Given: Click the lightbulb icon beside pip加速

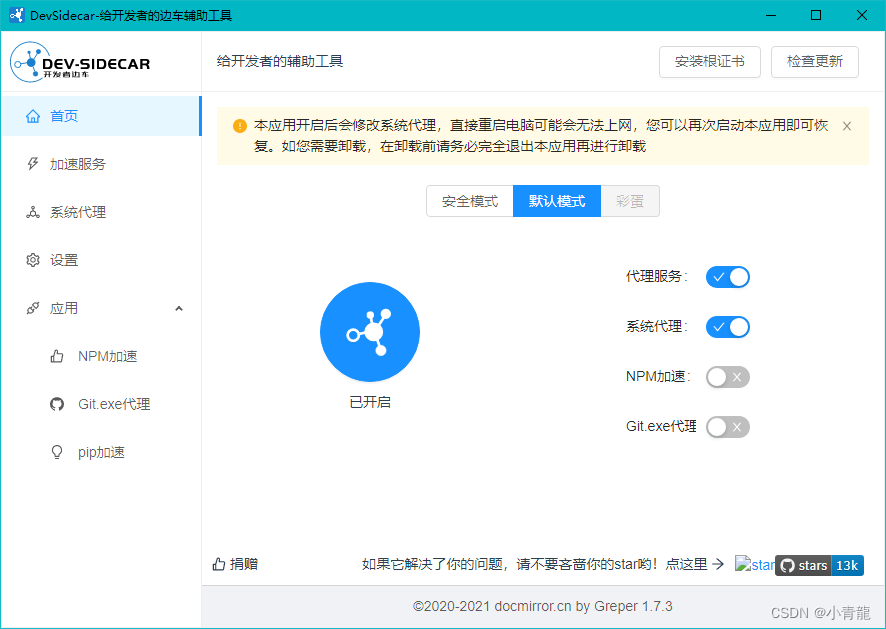Looking at the screenshot, I should [57, 452].
